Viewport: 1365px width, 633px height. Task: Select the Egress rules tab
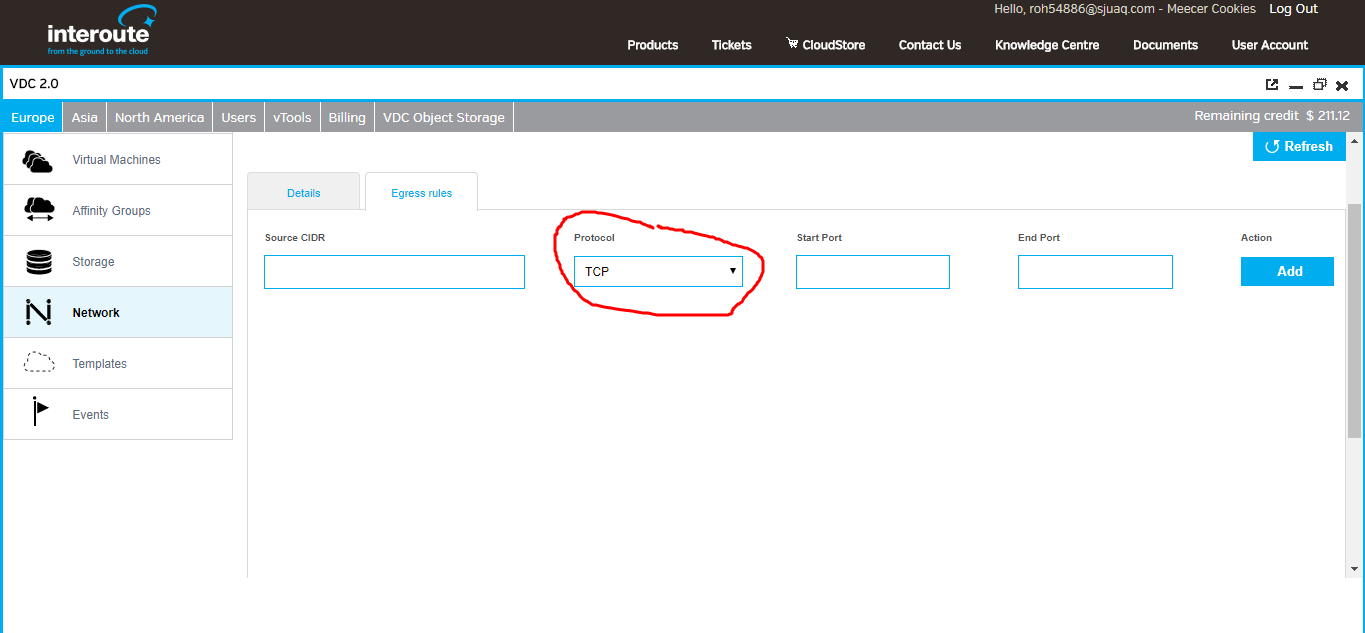point(421,192)
